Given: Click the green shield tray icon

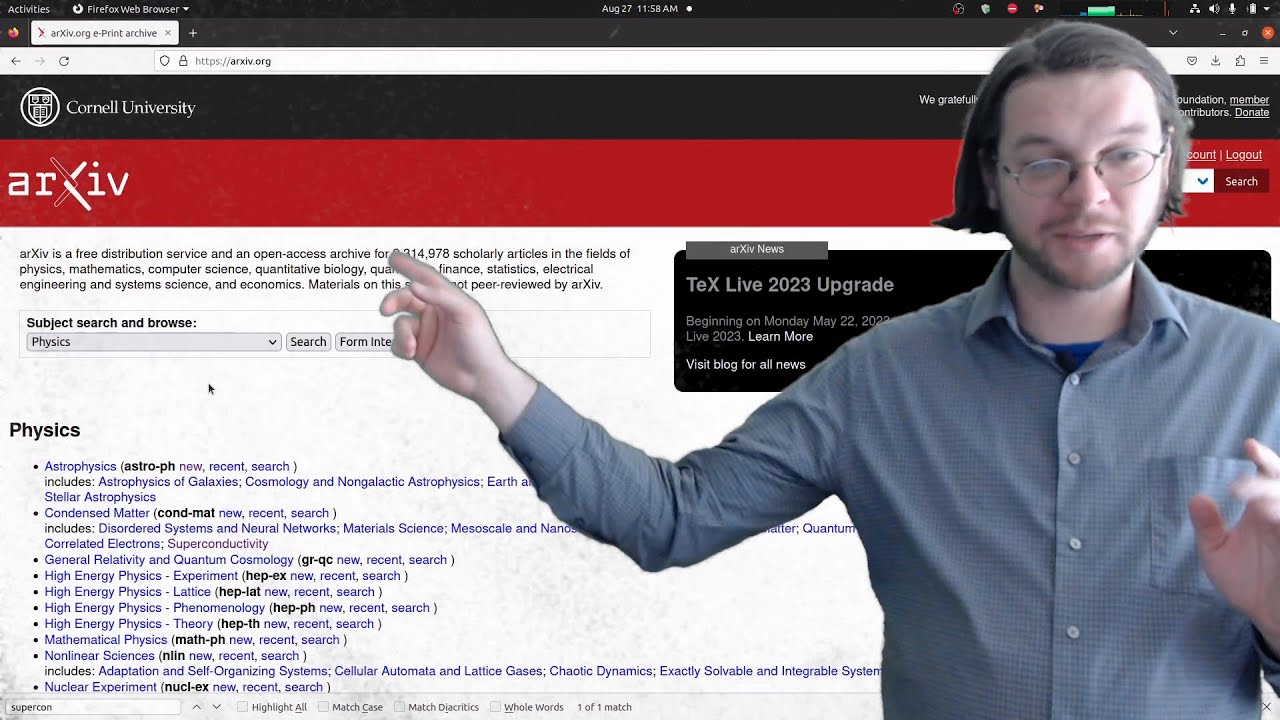Looking at the screenshot, I should point(985,9).
